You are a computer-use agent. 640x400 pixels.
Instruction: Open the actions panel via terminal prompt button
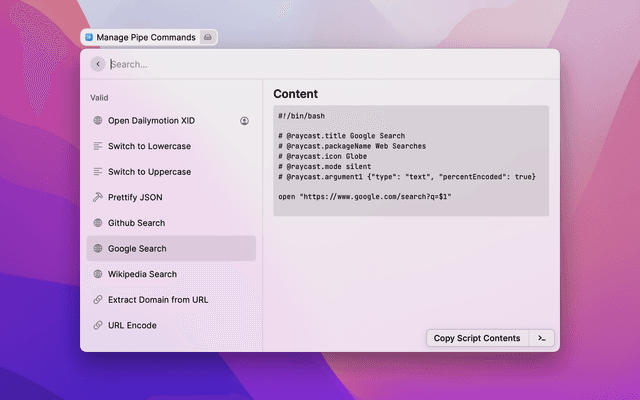541,338
